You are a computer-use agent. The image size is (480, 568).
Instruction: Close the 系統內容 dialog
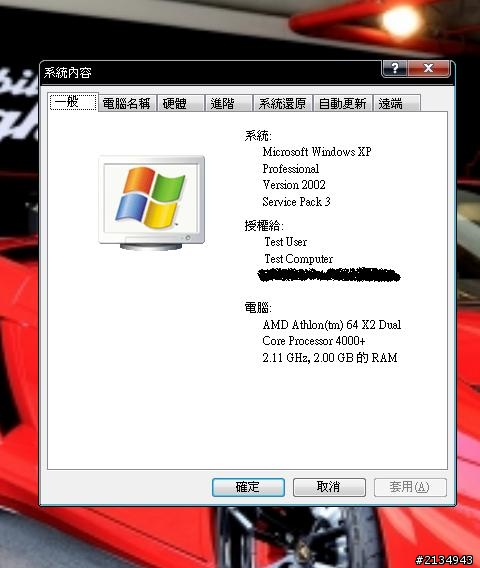tap(429, 68)
